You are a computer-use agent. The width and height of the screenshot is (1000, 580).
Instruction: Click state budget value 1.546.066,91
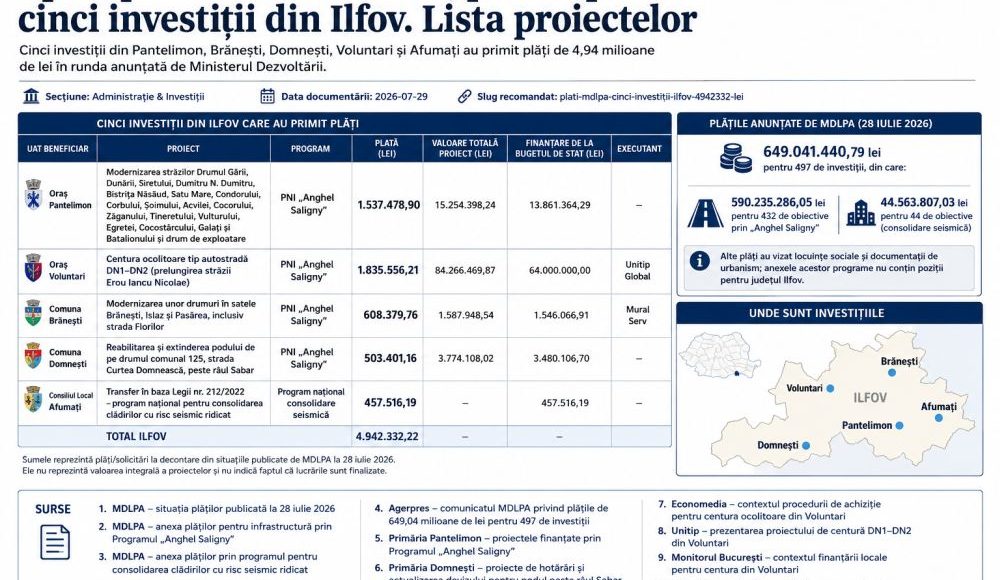coord(561,315)
